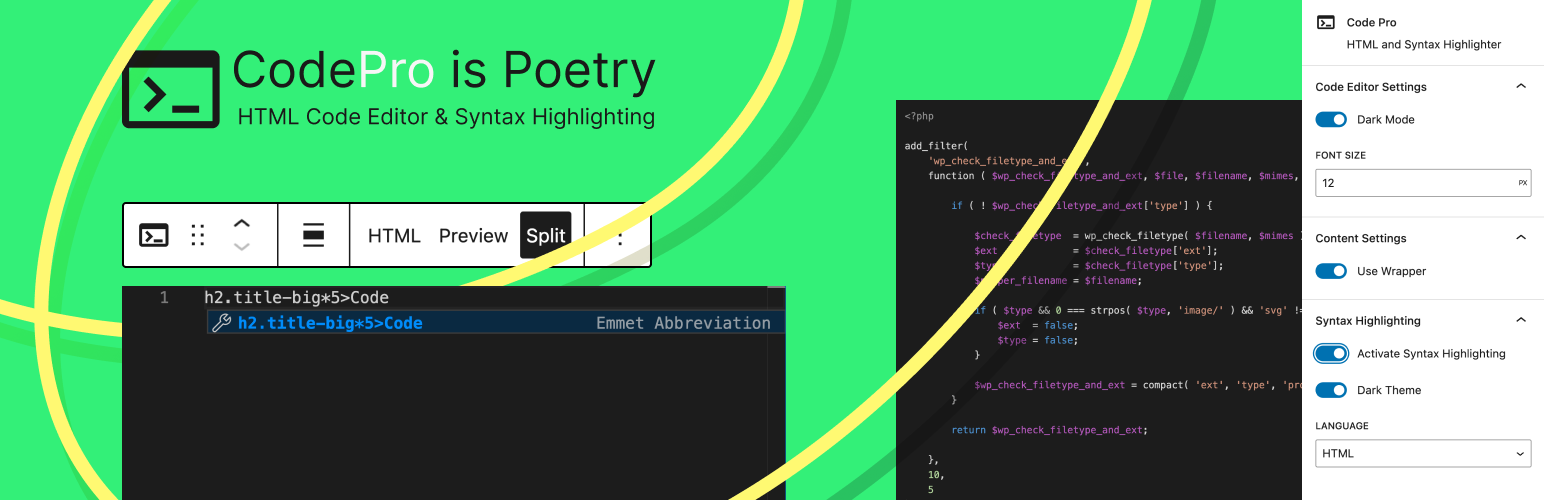Switch to the Preview view

[x=473, y=236]
